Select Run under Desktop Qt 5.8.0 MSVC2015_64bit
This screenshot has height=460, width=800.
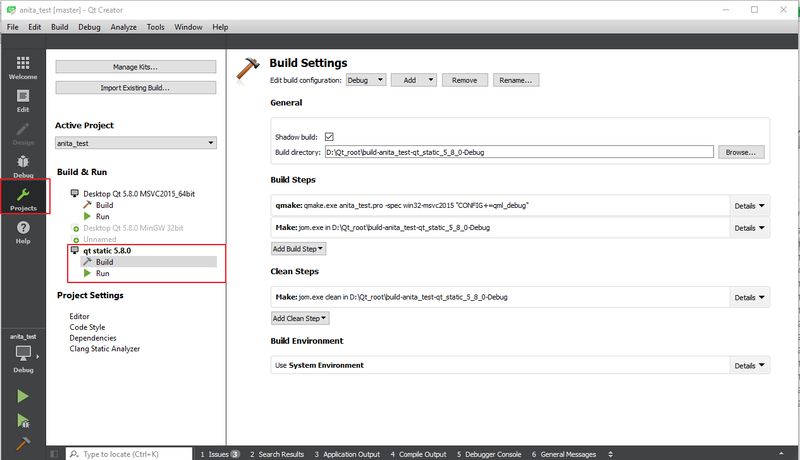[103, 216]
